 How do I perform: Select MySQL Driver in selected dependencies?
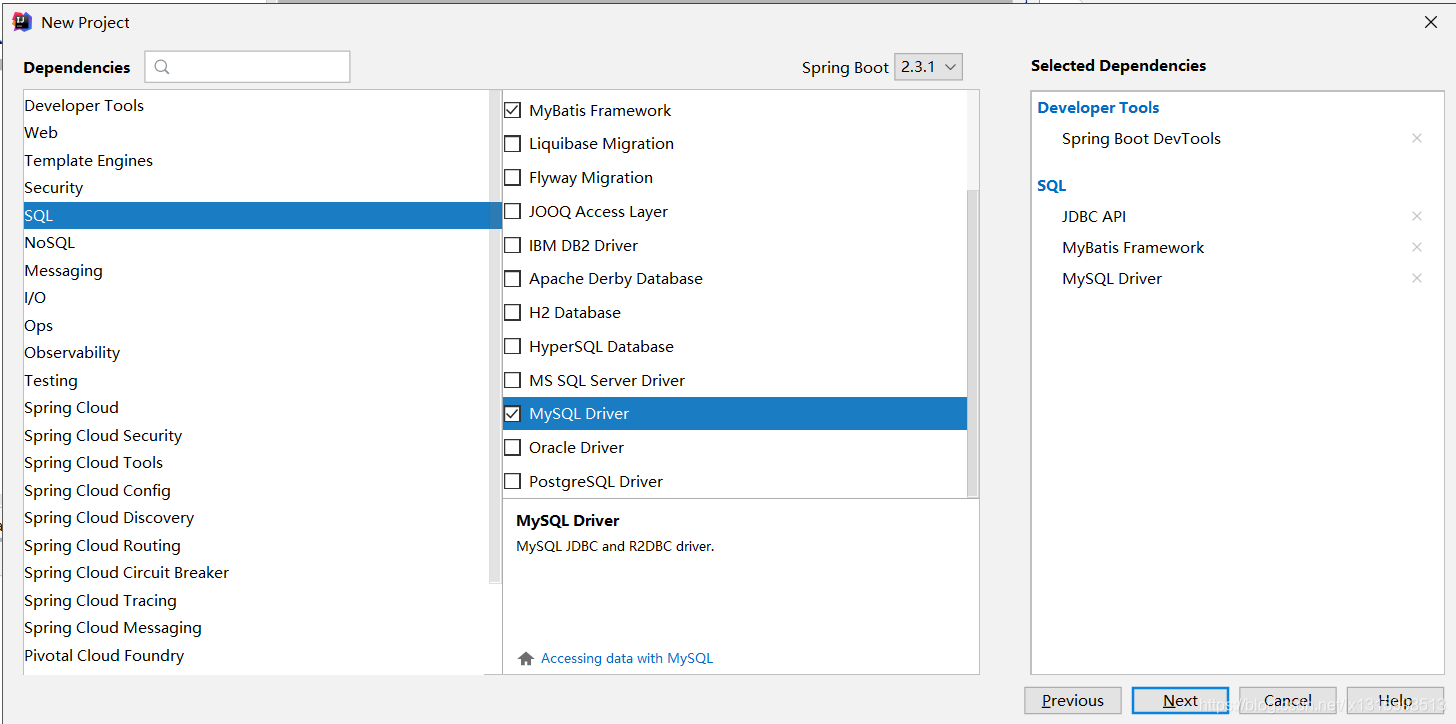tap(1112, 279)
